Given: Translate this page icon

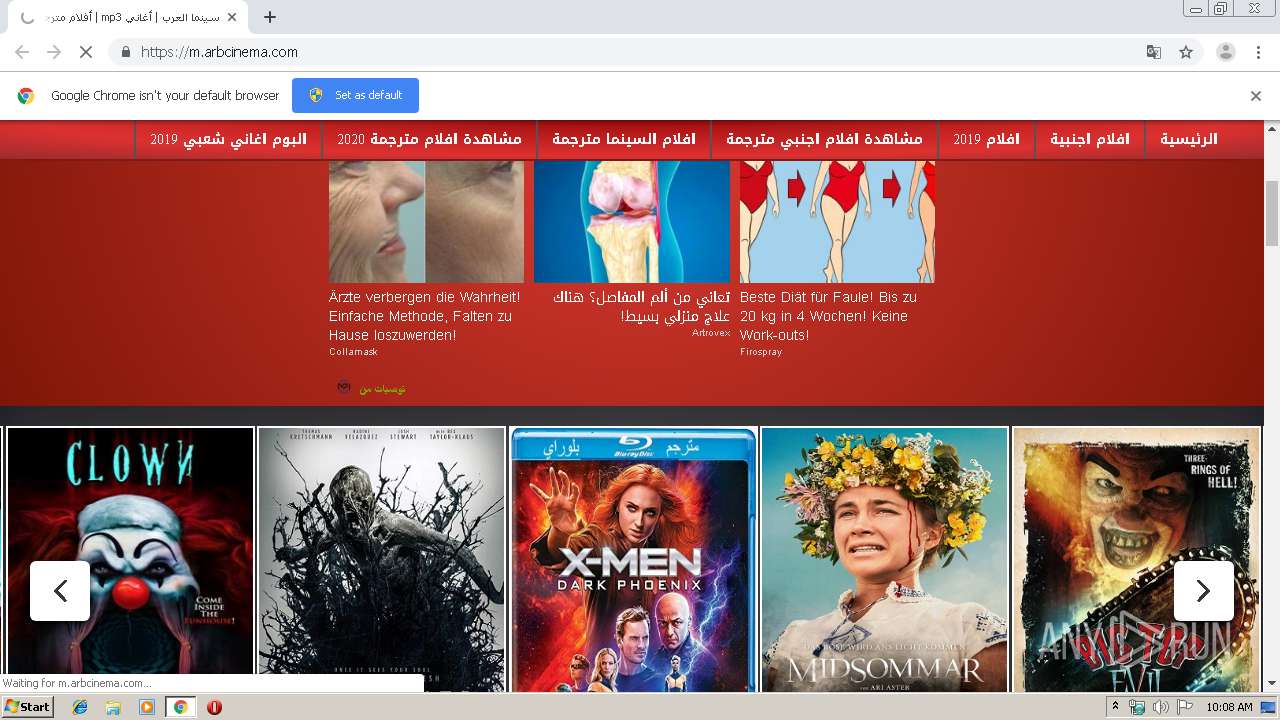Looking at the screenshot, I should click(1154, 52).
